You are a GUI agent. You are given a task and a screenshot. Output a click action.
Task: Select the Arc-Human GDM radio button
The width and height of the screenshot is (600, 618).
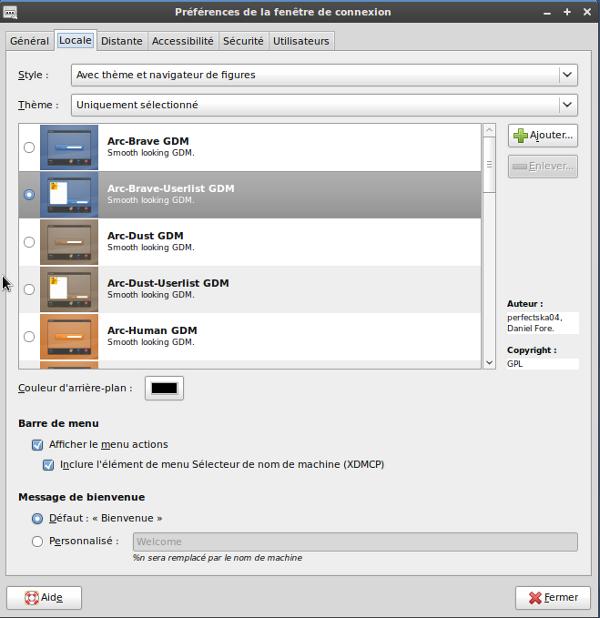tap(29, 337)
